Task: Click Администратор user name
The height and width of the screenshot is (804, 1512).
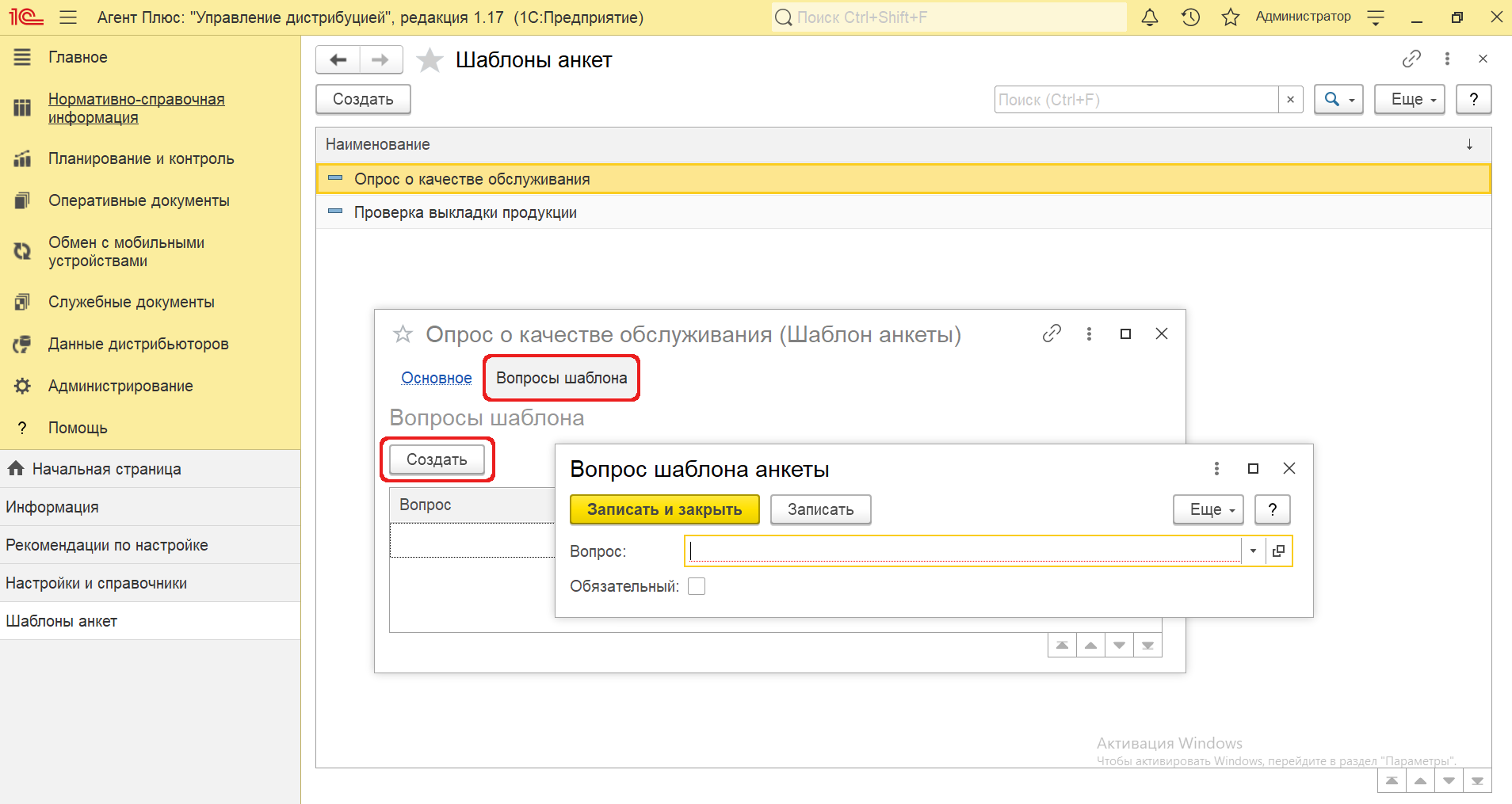Action: (x=1303, y=17)
